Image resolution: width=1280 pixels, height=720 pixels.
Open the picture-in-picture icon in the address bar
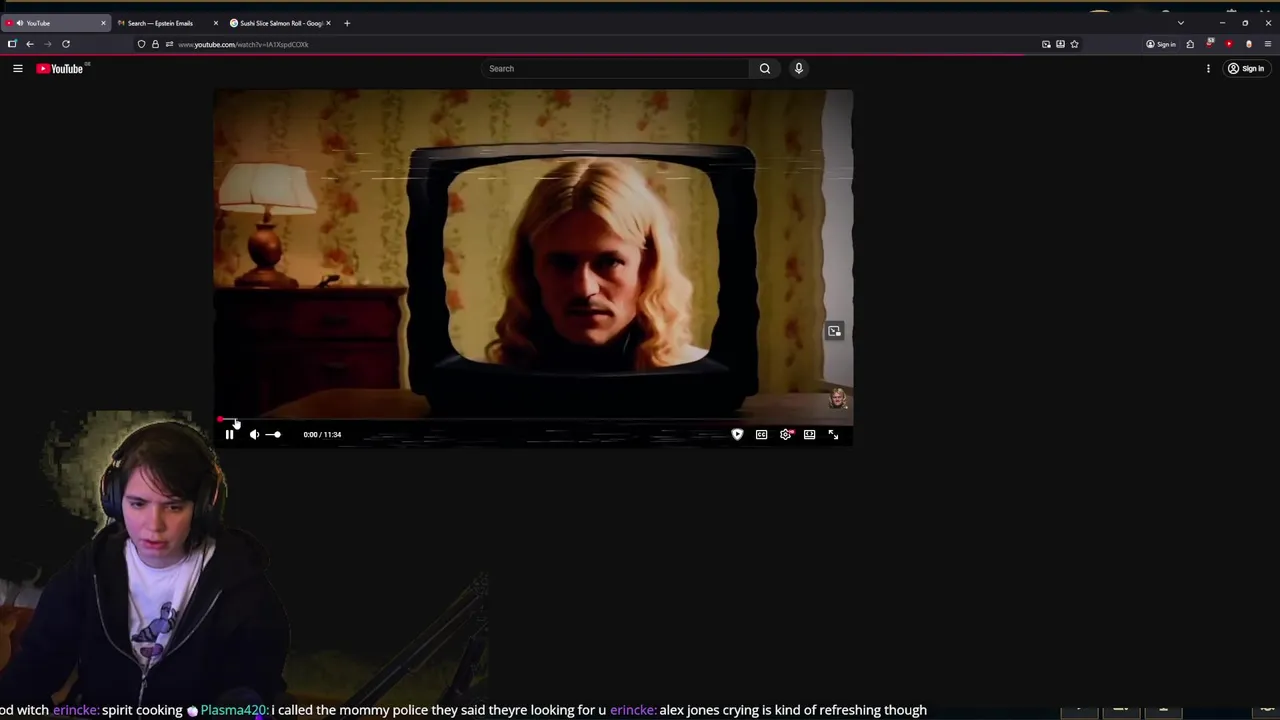(1046, 44)
